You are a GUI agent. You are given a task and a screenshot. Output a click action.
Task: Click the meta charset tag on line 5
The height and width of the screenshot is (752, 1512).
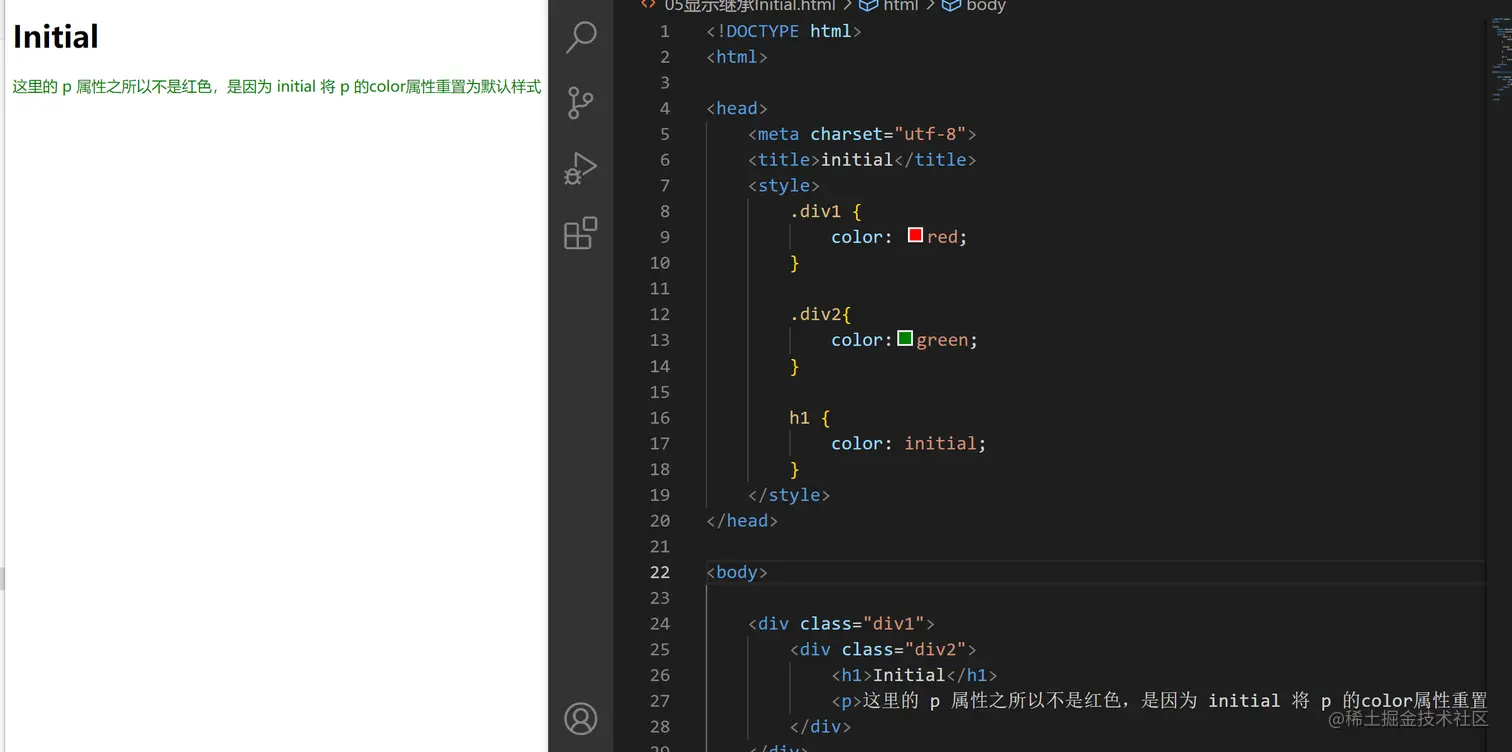(862, 134)
